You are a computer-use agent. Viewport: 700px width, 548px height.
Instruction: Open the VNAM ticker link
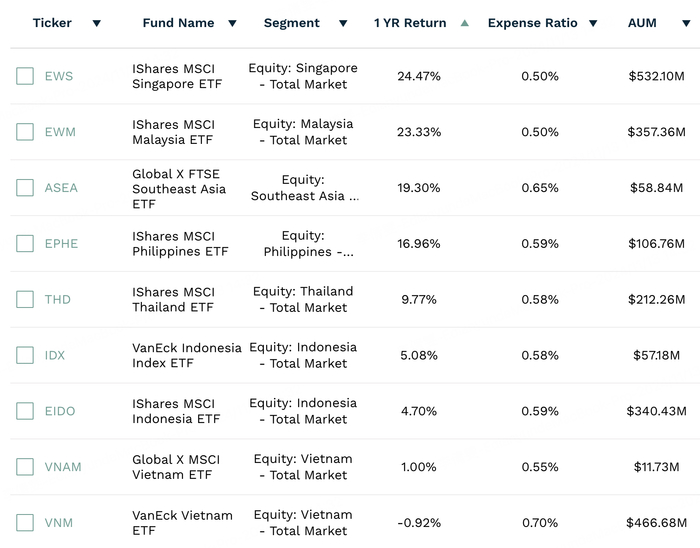[63, 467]
